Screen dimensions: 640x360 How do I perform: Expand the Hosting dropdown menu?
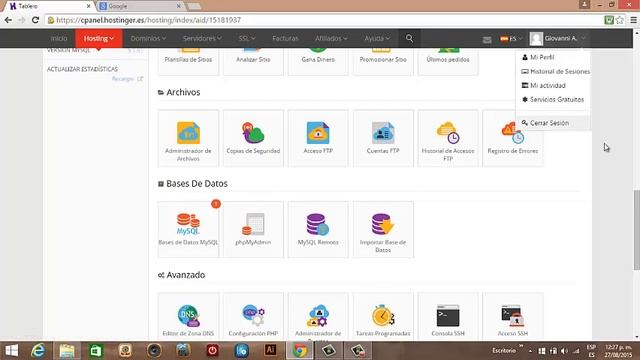[99, 38]
